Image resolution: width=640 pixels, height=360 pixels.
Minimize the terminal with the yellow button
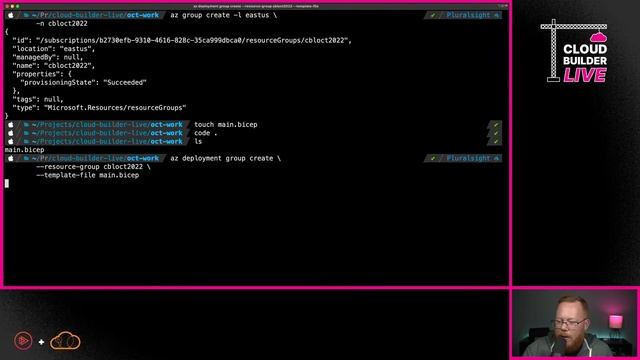pyautogui.click(x=13, y=6)
